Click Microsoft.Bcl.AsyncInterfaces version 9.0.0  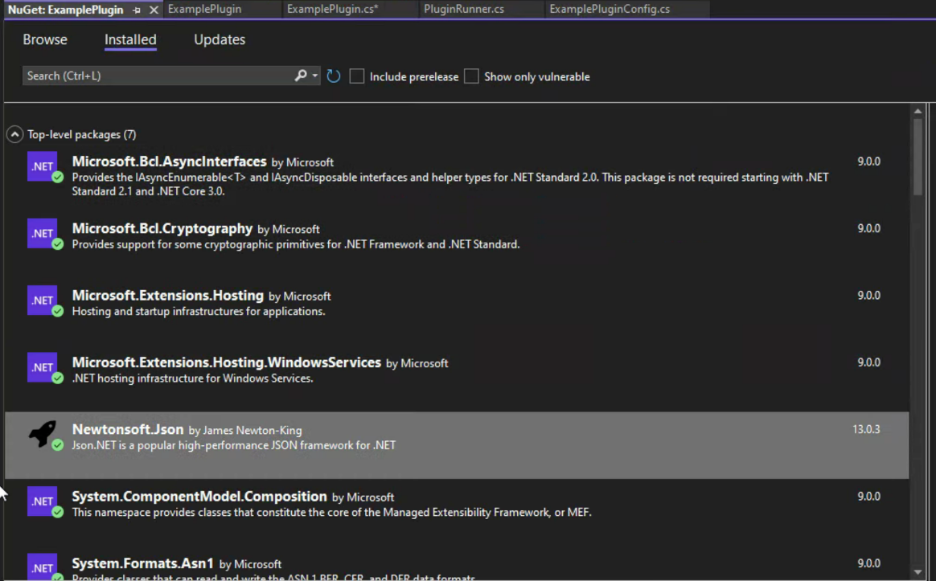(869, 162)
